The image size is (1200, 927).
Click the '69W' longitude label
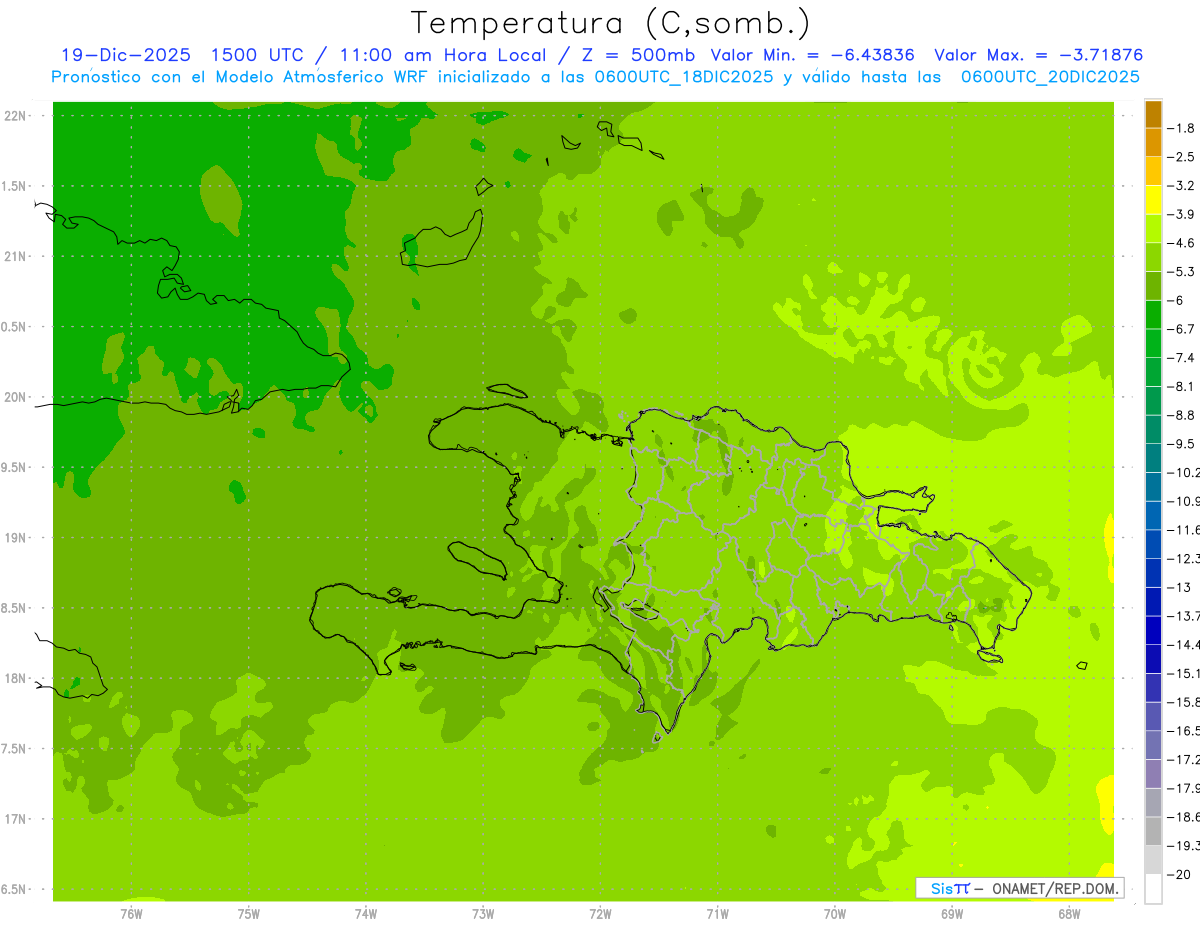(x=952, y=914)
